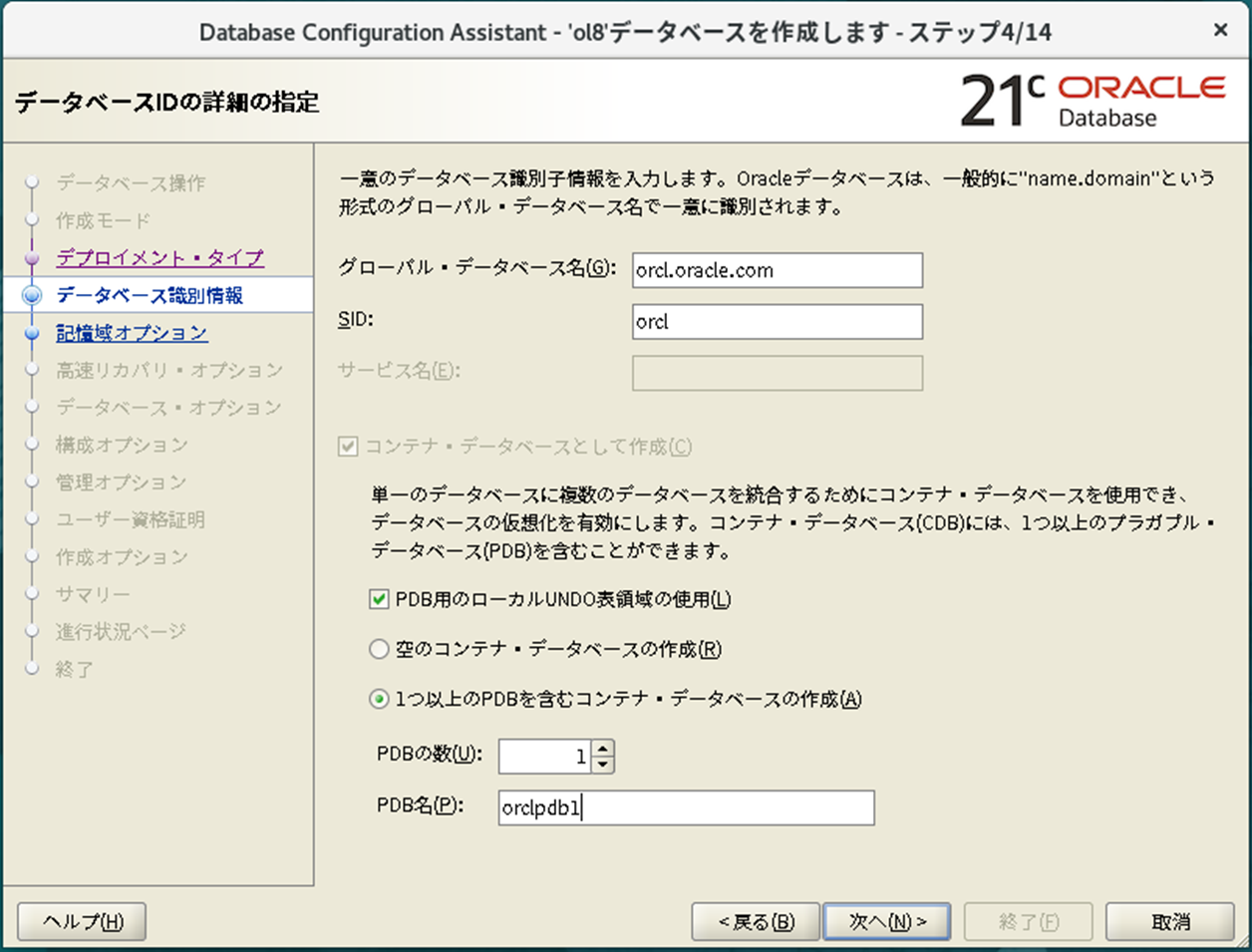Click the 高速リカバリ・オプション step label
This screenshot has width=1252, height=952.
tap(169, 370)
